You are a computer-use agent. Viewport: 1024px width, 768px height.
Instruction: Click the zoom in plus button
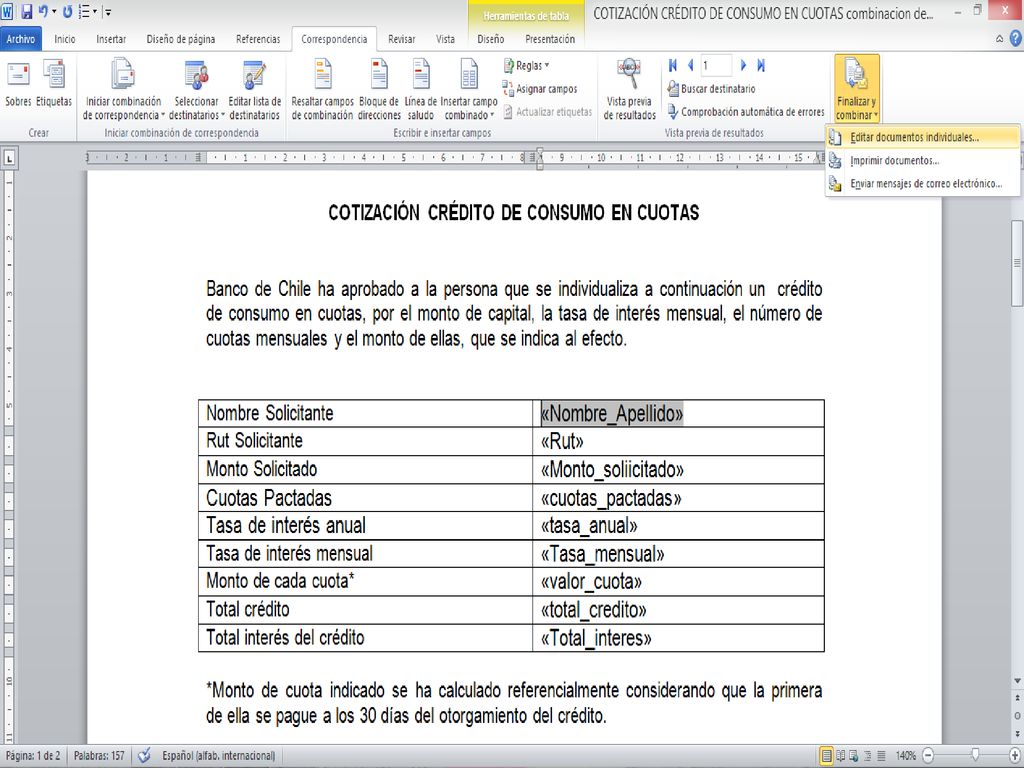[x=1014, y=756]
